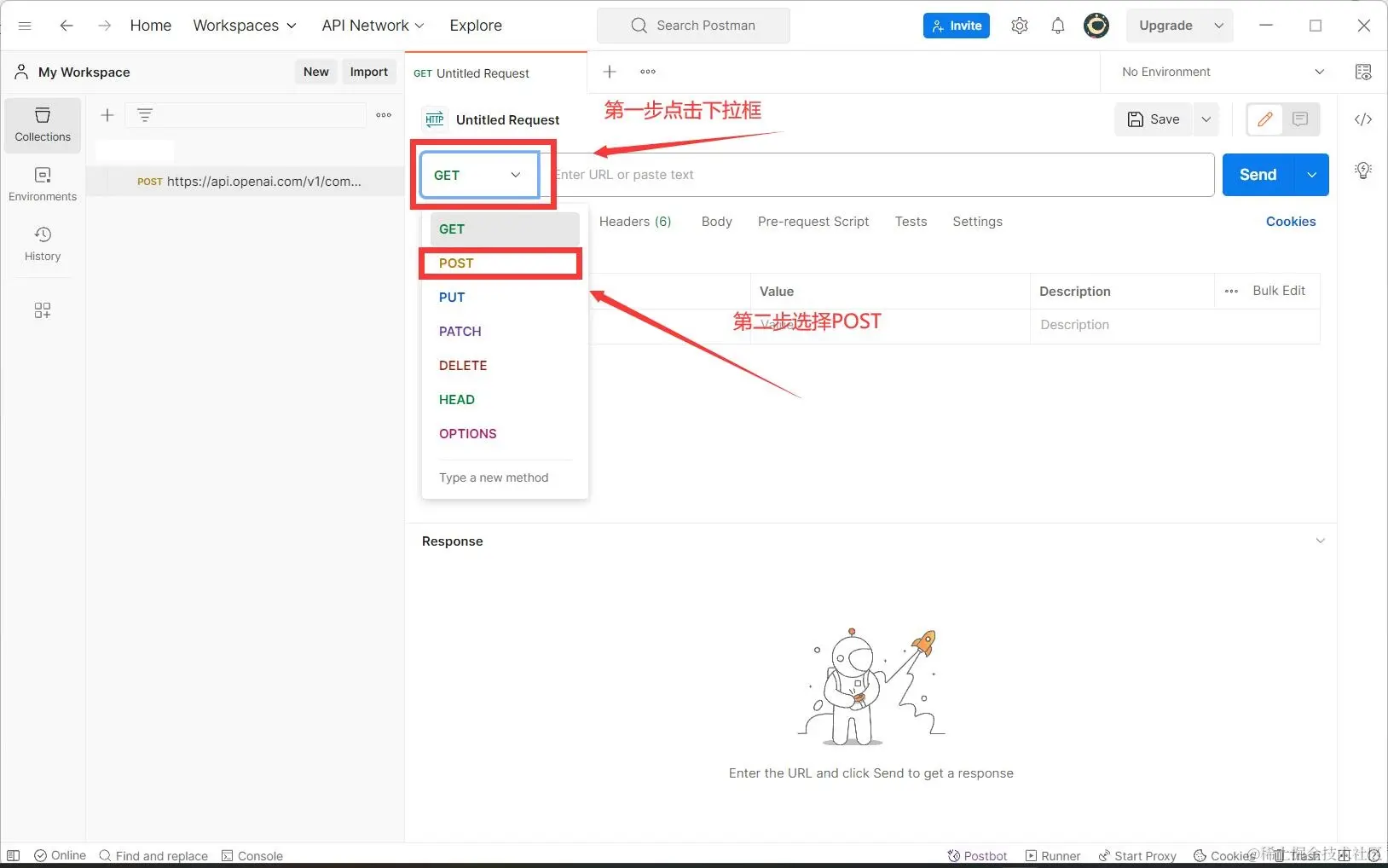The width and height of the screenshot is (1388, 868).
Task: Open the Environments sidebar panel
Action: (42, 182)
